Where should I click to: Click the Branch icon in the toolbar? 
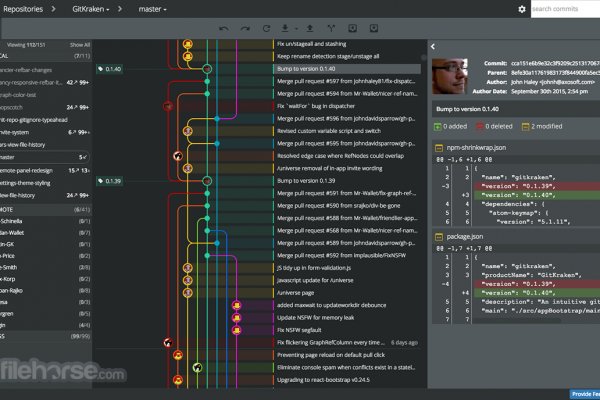[x=330, y=28]
